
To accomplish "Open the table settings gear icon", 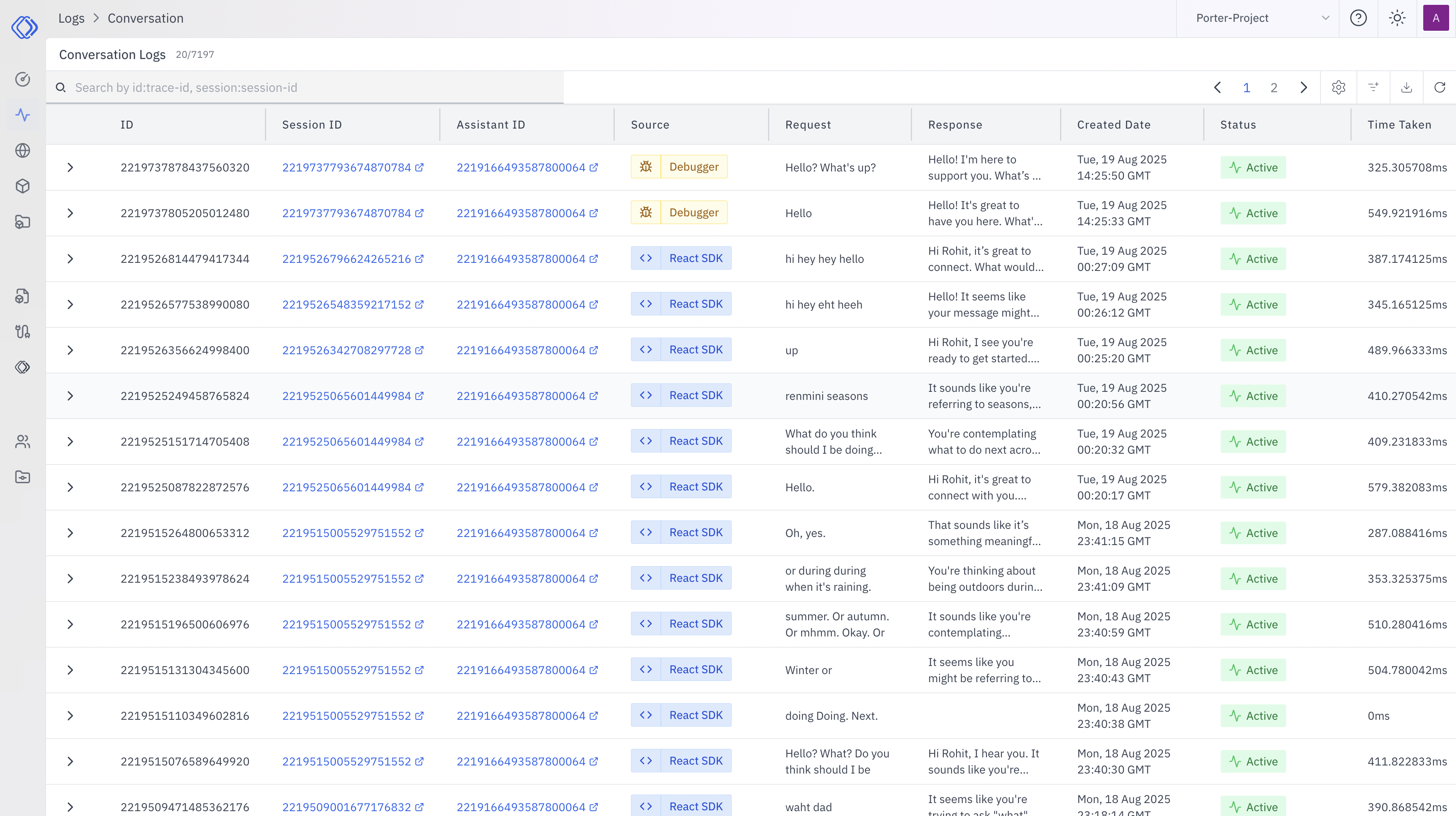I will tap(1338, 87).
